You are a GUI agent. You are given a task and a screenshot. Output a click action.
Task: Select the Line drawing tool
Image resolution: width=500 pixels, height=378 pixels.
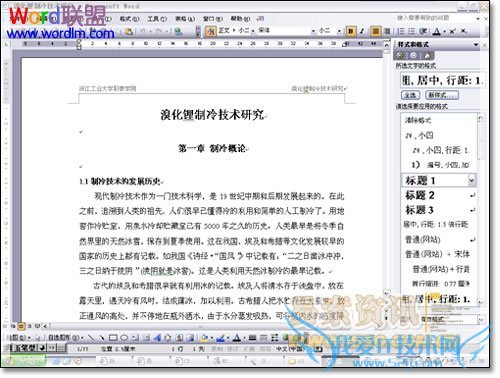pos(91,338)
